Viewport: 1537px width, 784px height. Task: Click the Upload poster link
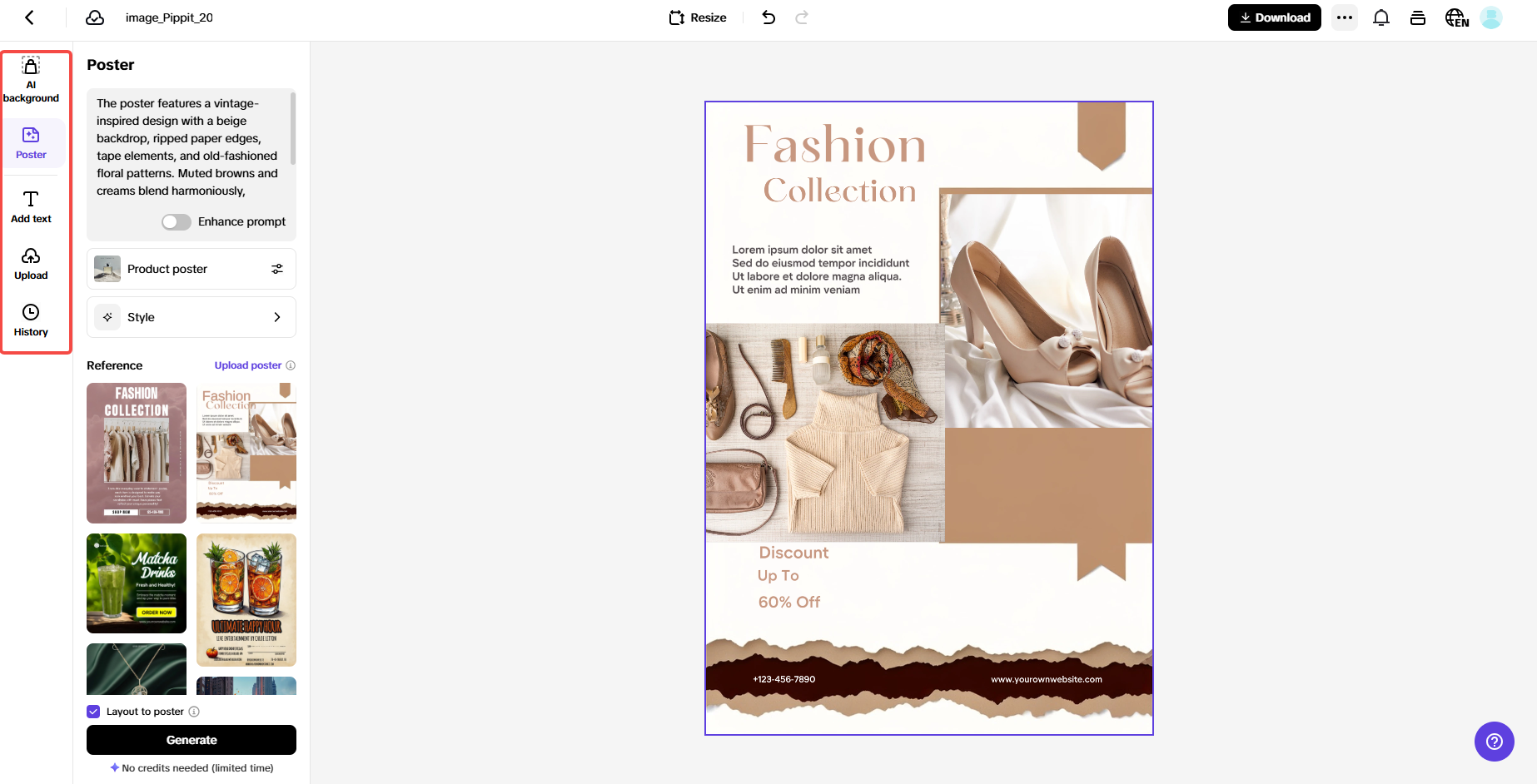(x=248, y=365)
